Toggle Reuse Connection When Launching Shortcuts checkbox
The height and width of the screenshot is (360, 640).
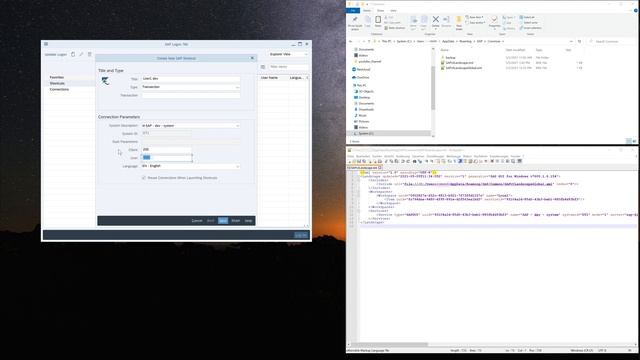[x=144, y=178]
